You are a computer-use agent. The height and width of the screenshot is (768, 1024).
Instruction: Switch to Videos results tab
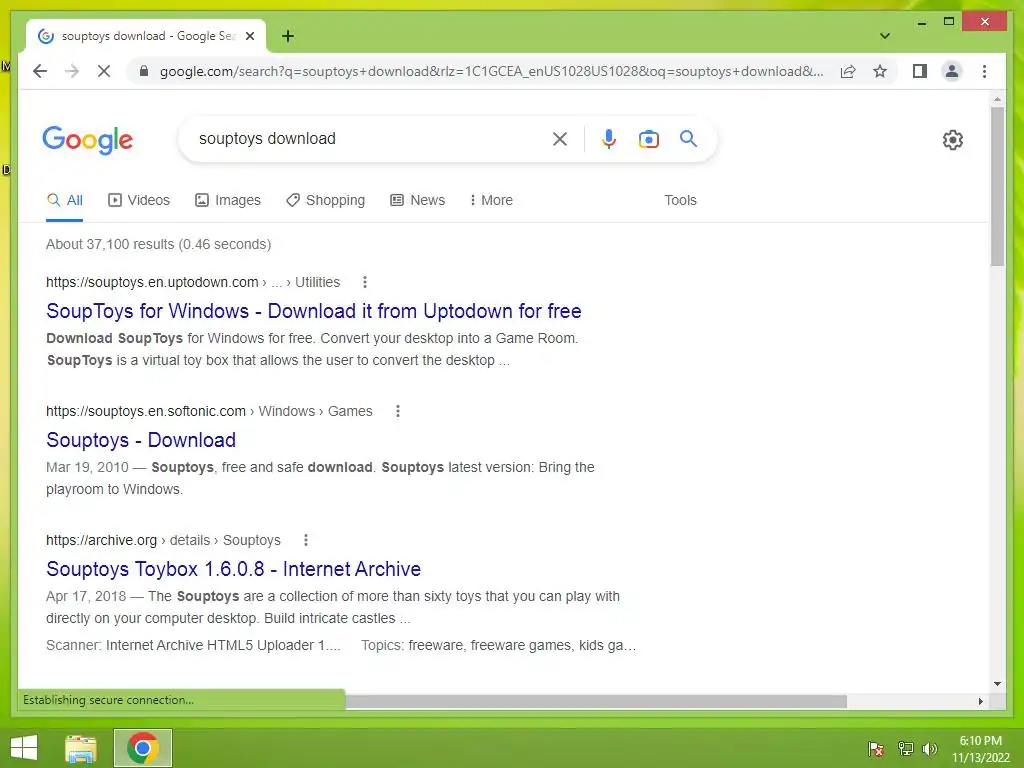click(x=138, y=200)
